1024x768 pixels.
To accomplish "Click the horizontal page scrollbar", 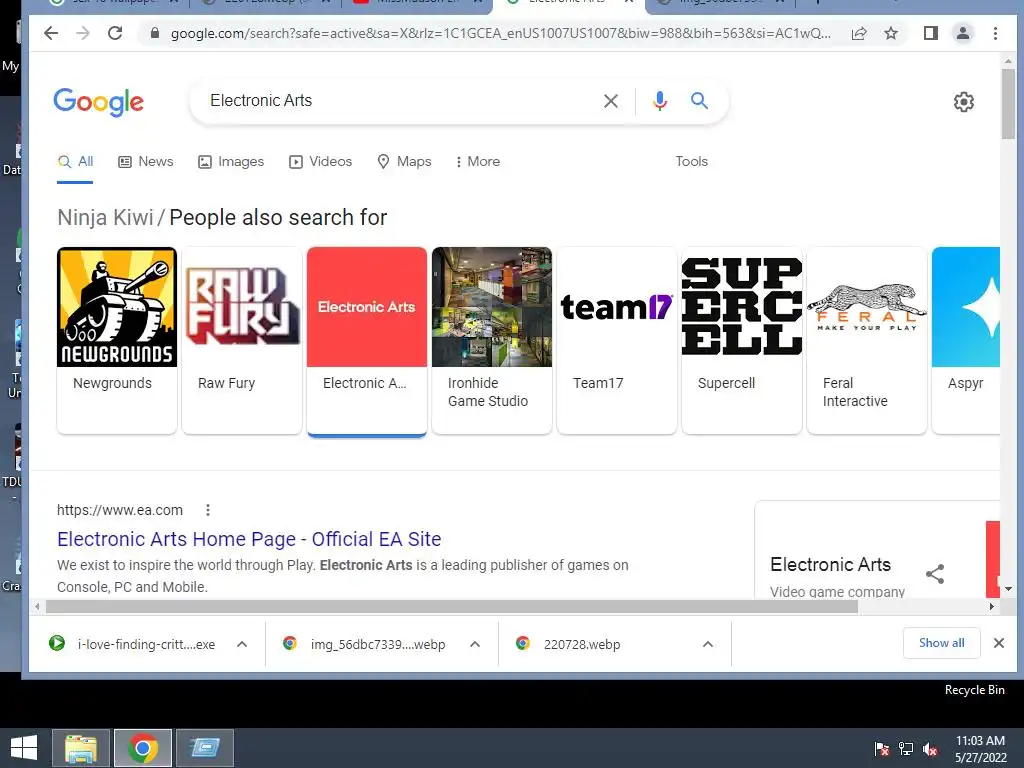I will pos(451,607).
